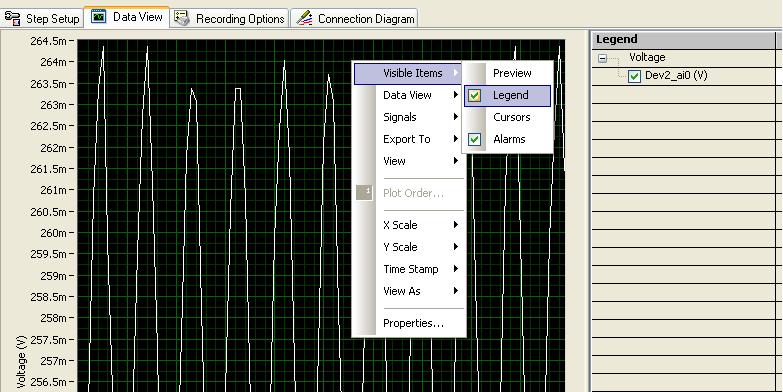Open the Export To submenu
The width and height of the screenshot is (783, 392).
click(409, 139)
